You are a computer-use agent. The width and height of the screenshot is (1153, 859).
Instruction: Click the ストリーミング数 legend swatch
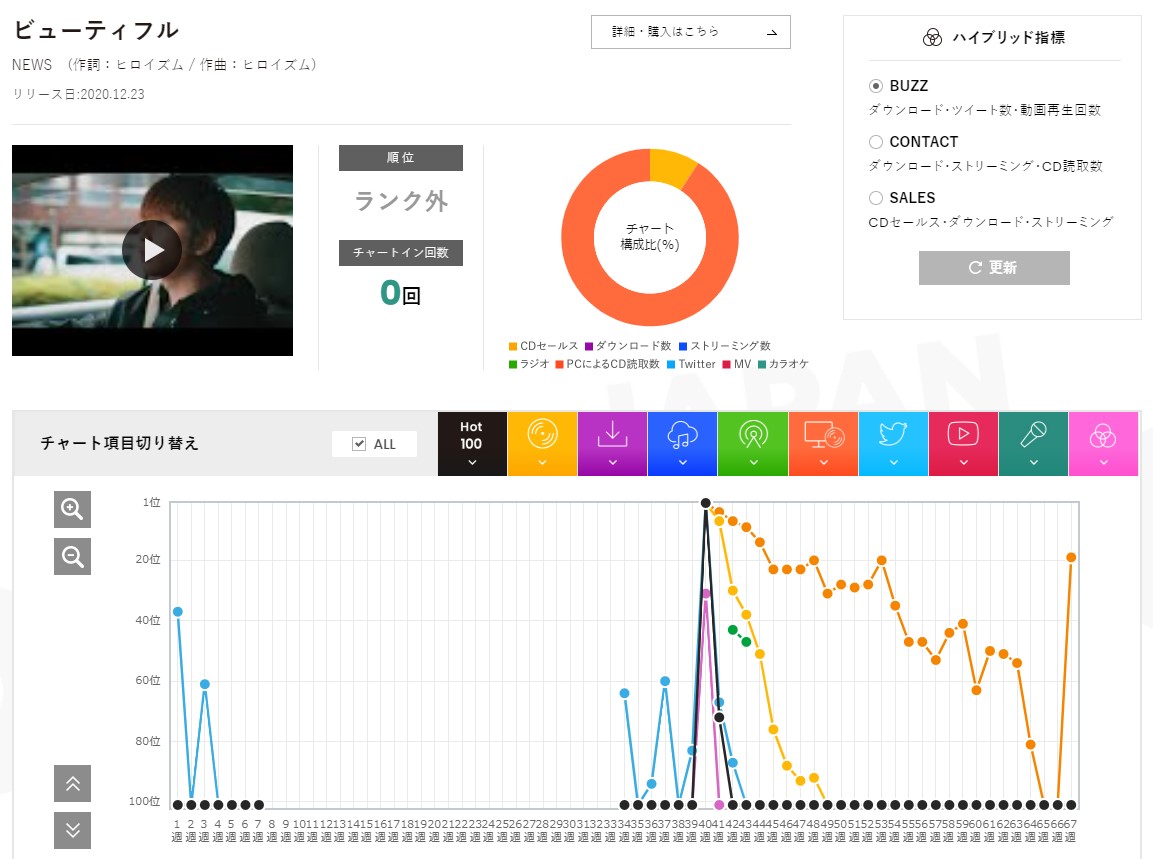coord(682,346)
